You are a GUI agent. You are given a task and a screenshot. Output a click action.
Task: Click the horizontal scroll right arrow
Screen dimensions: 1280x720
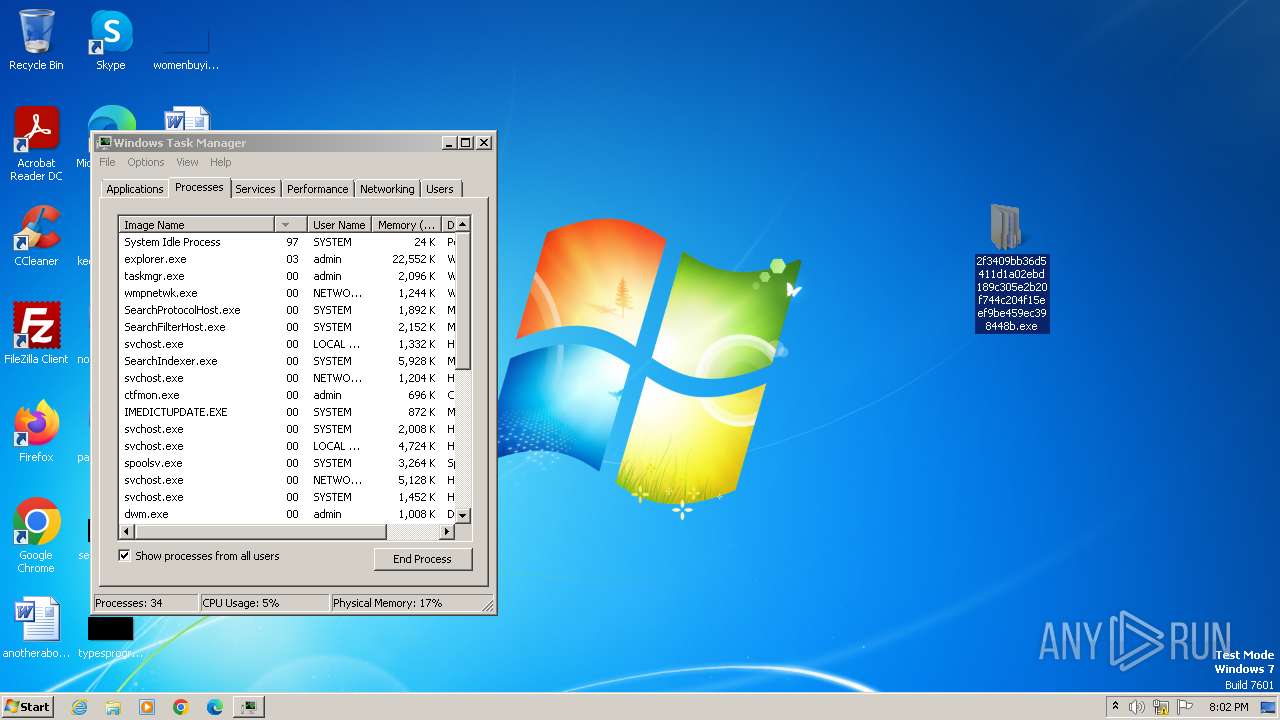tap(447, 531)
